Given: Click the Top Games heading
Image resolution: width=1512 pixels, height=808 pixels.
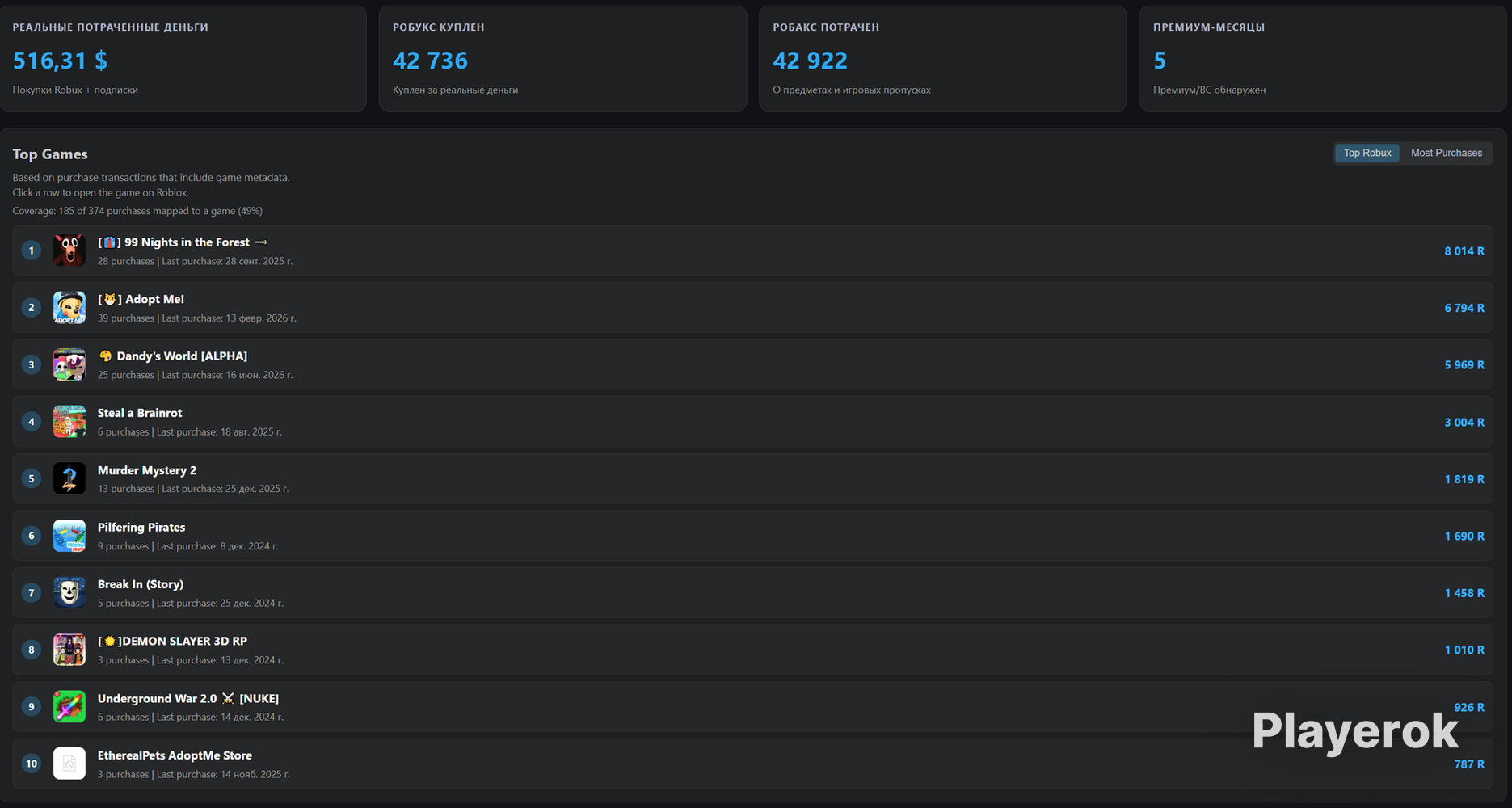Looking at the screenshot, I should 50,154.
